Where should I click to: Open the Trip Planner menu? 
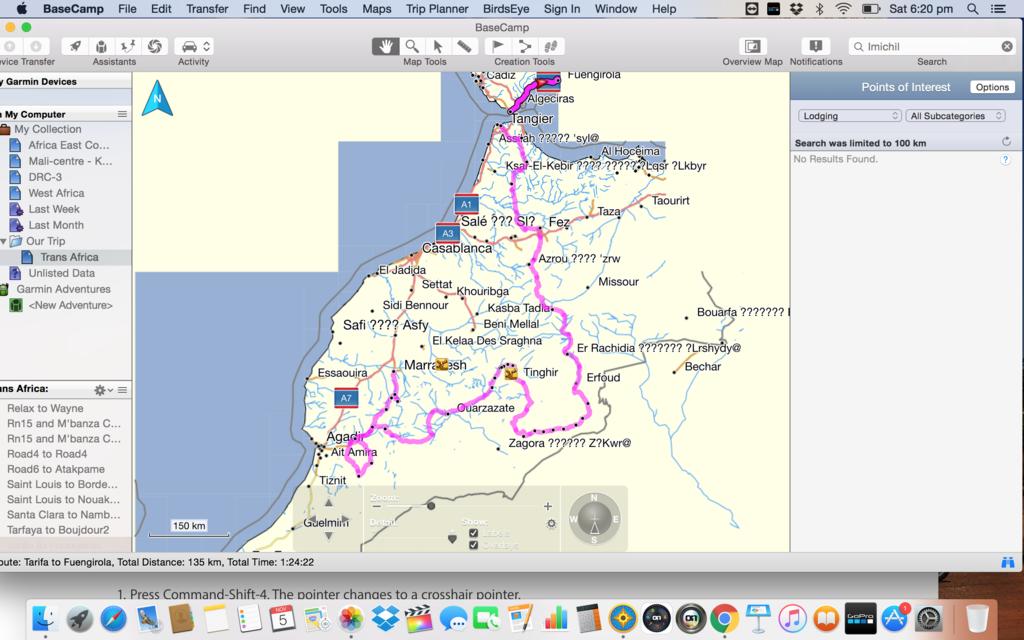[x=437, y=8]
